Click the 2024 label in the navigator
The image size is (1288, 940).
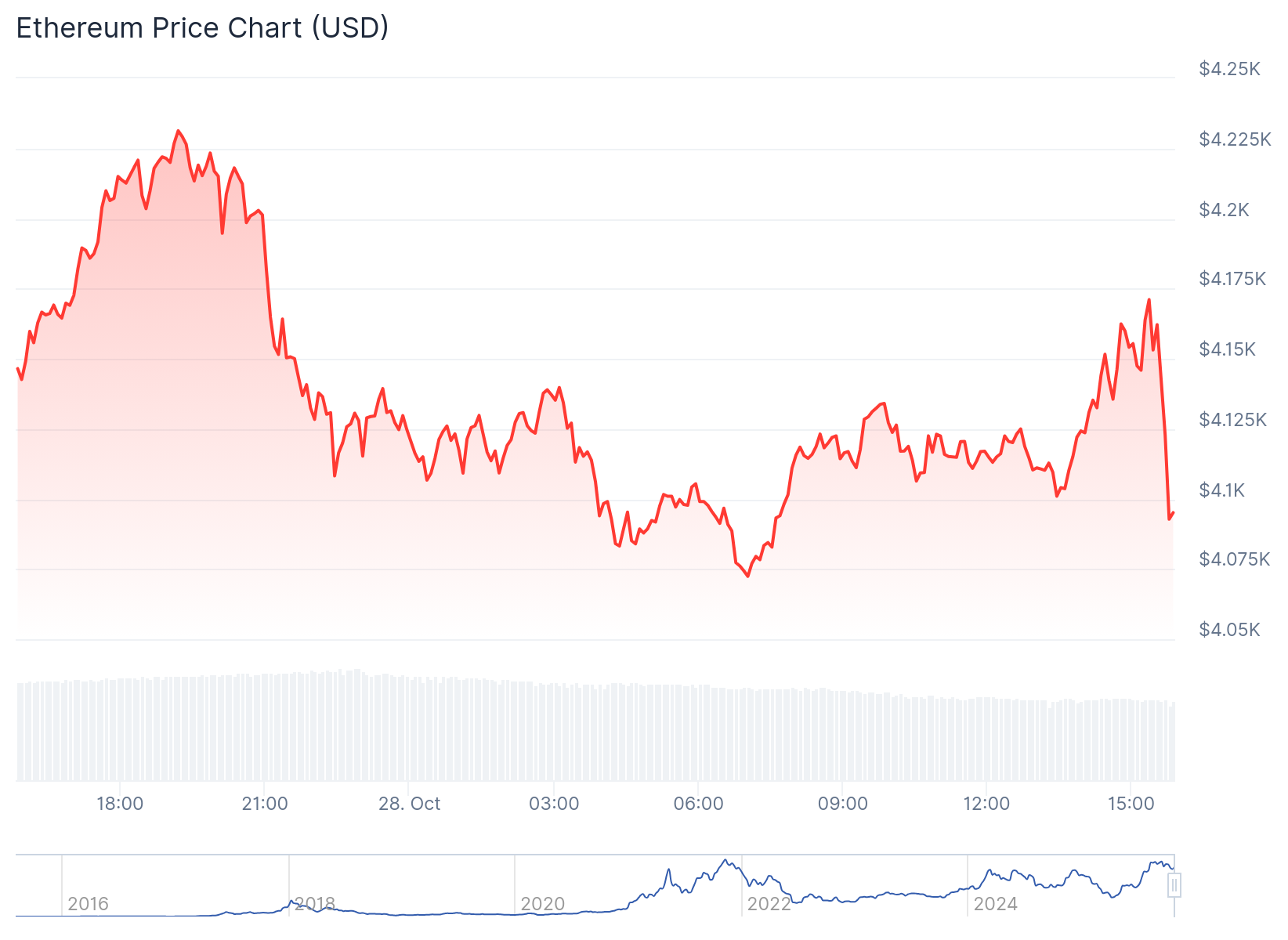[x=995, y=904]
